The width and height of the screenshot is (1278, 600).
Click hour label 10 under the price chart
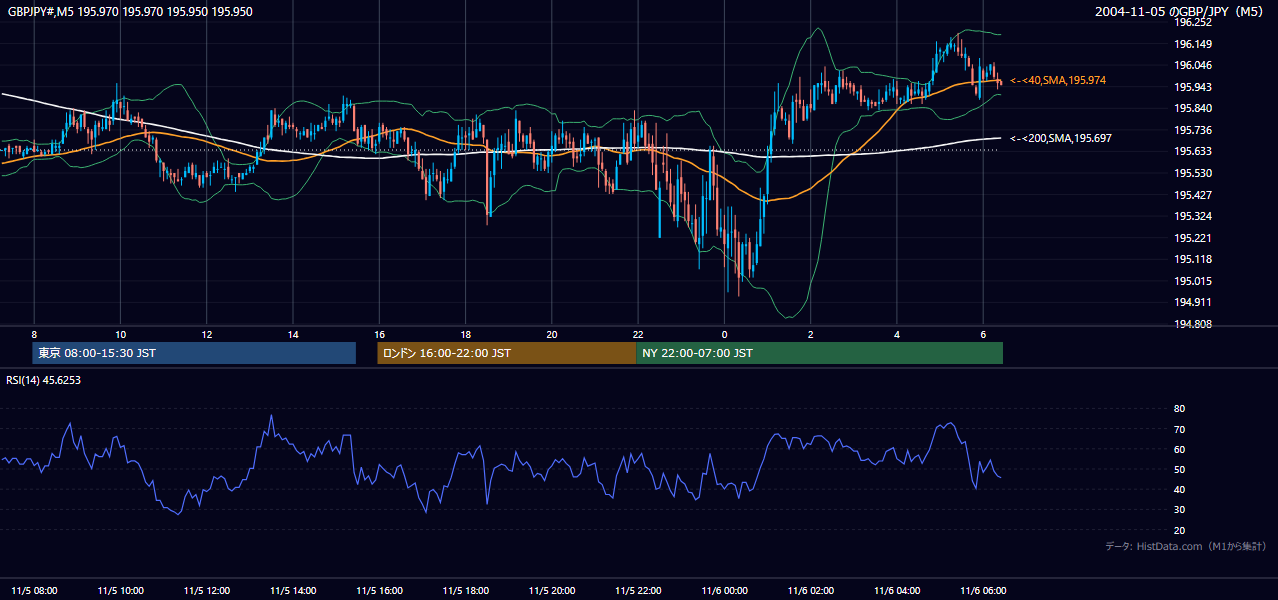tap(120, 333)
